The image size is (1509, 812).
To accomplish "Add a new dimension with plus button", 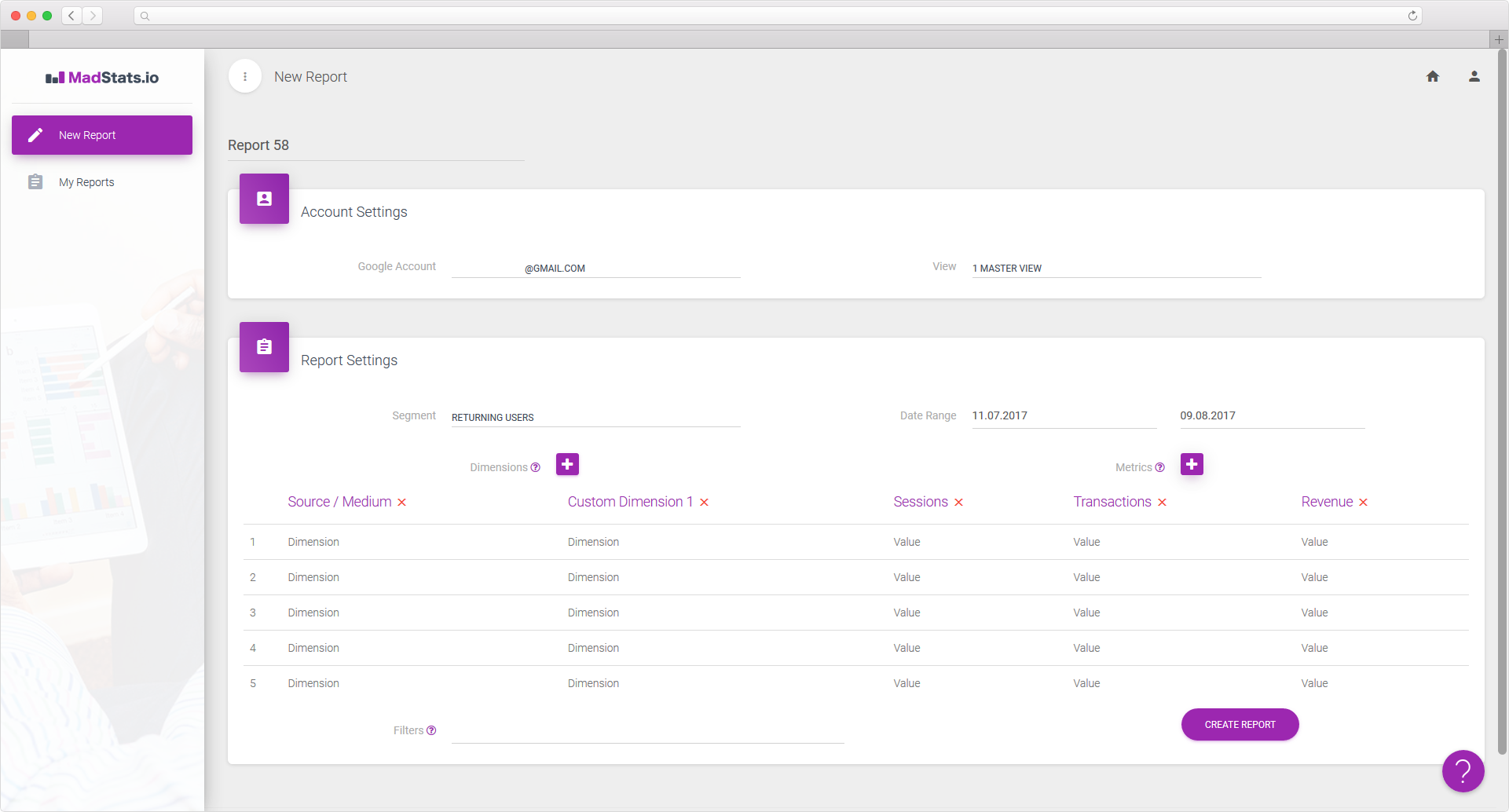I will coord(567,464).
